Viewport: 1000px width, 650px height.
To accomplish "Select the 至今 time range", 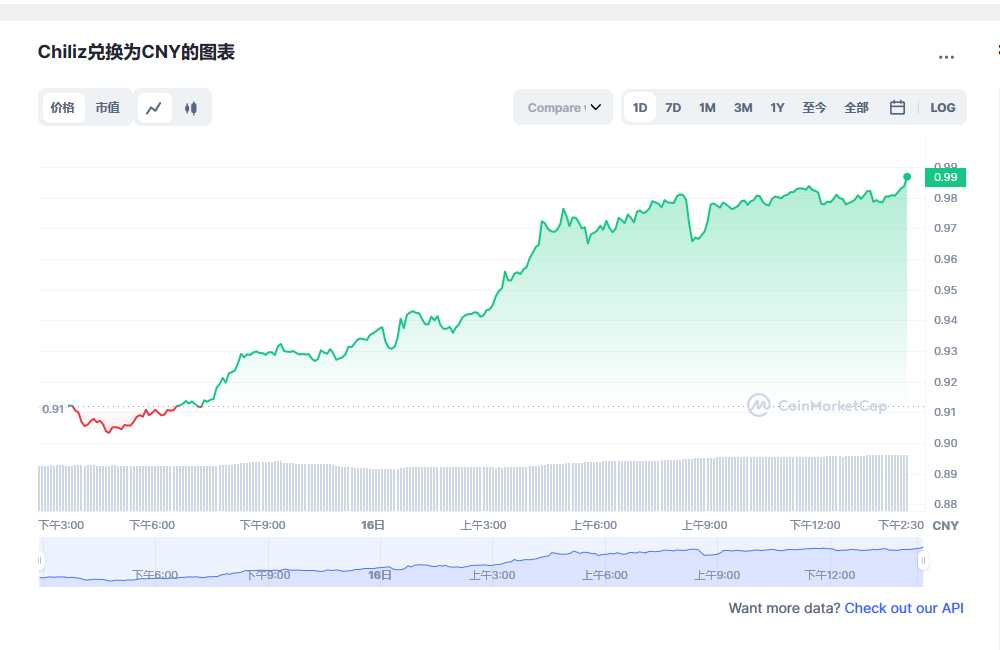I will click(x=814, y=107).
